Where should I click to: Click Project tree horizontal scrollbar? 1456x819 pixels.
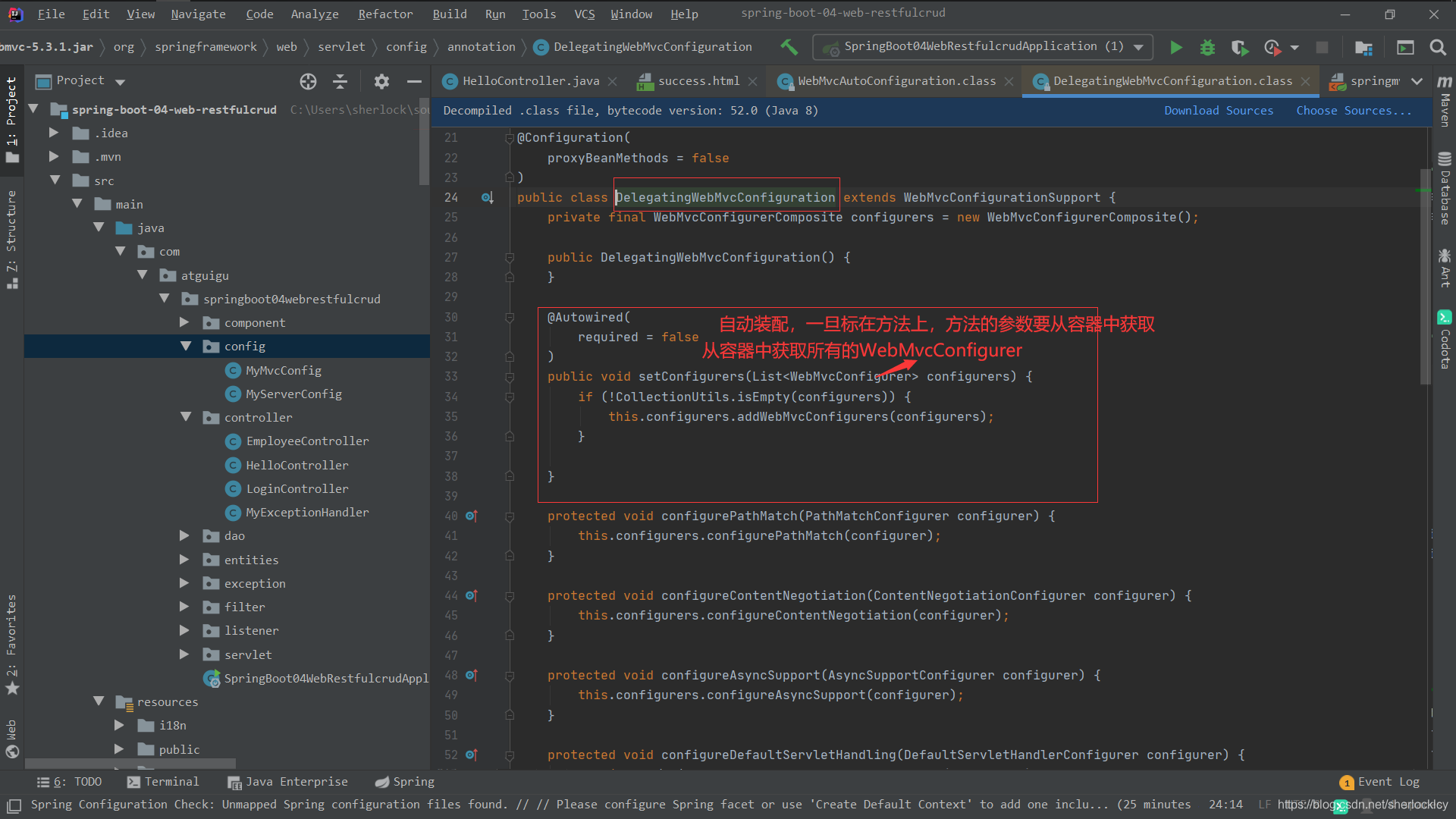point(130,764)
